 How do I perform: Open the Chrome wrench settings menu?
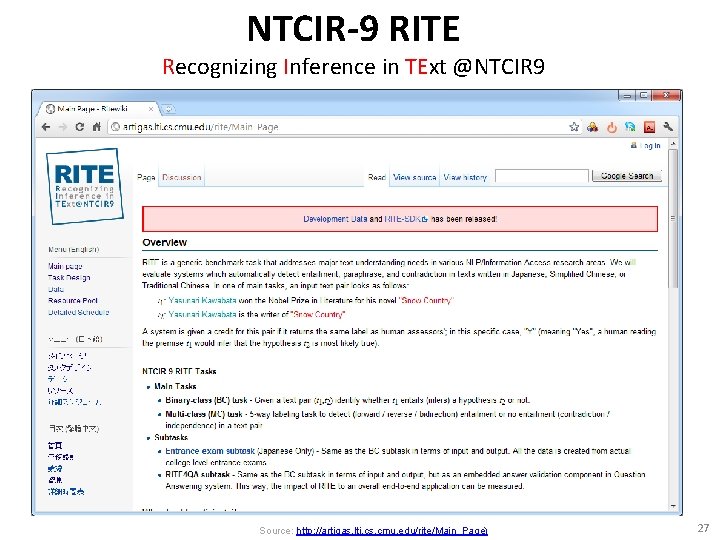668,127
